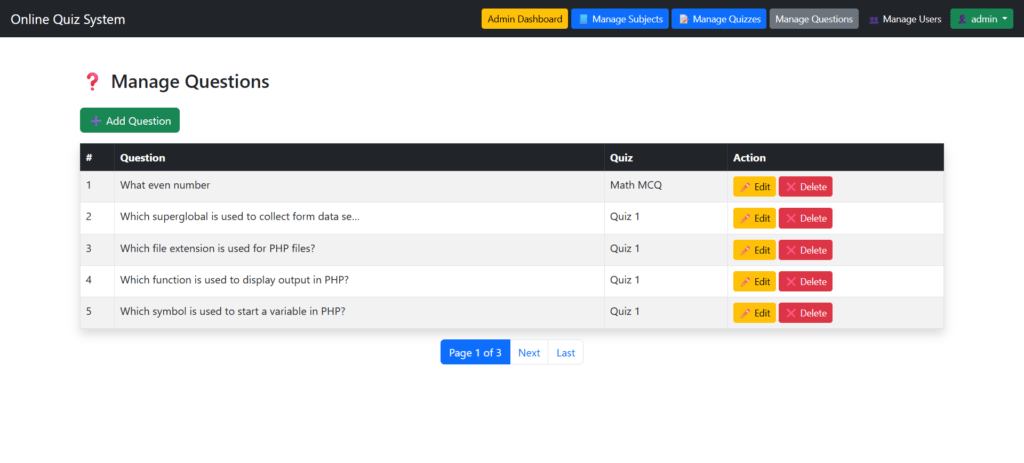Image resolution: width=1024 pixels, height=463 pixels.
Task: Select 'Which symbol is used to start a variable in PHP?'
Action: point(232,311)
